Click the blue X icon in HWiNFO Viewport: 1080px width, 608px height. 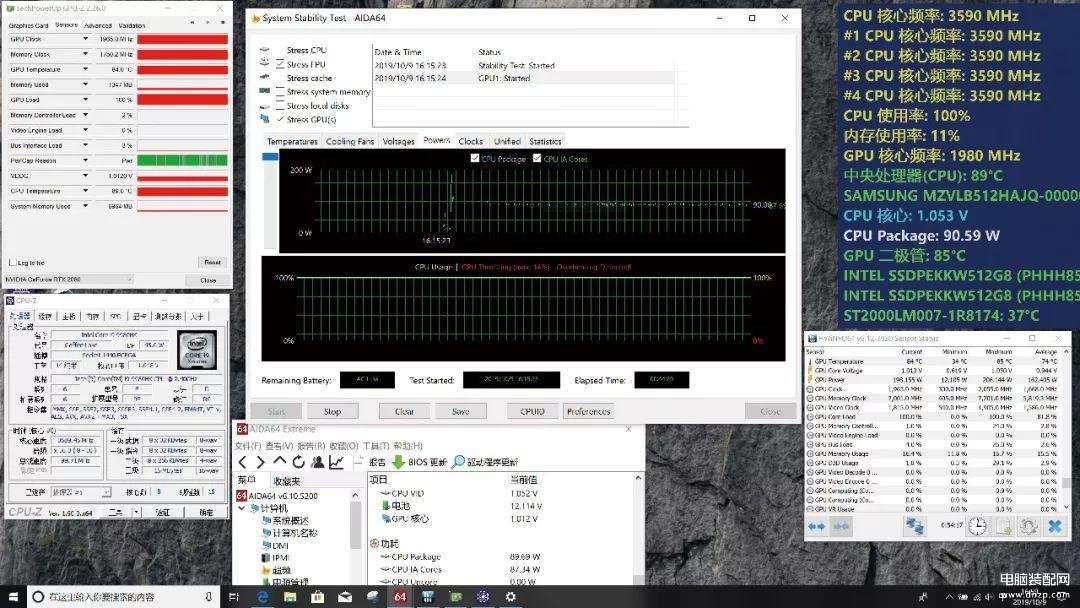click(x=1055, y=527)
